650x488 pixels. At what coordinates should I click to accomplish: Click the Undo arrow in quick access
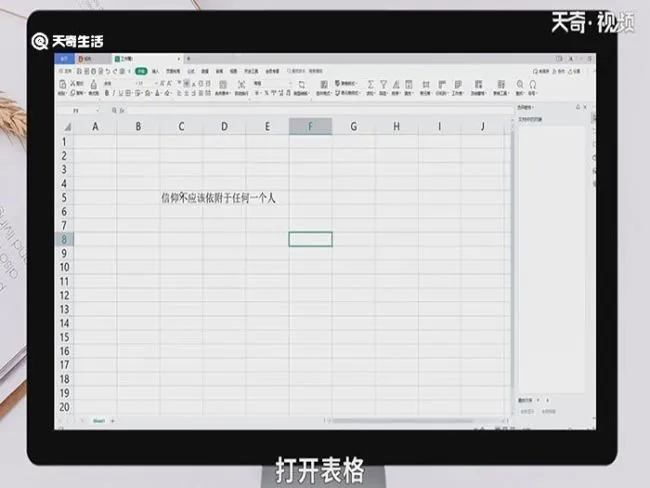click(x=108, y=71)
